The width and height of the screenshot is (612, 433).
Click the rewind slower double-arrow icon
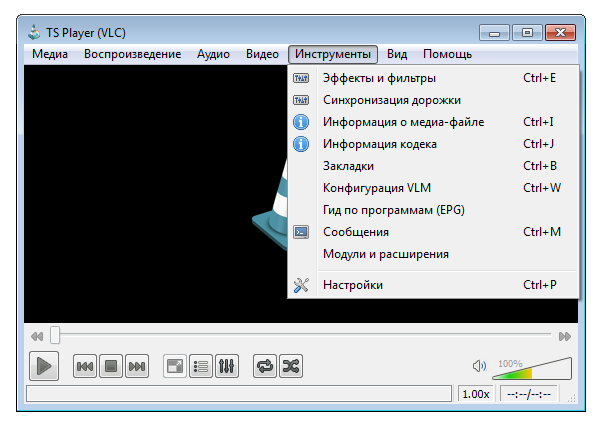tap(37, 336)
